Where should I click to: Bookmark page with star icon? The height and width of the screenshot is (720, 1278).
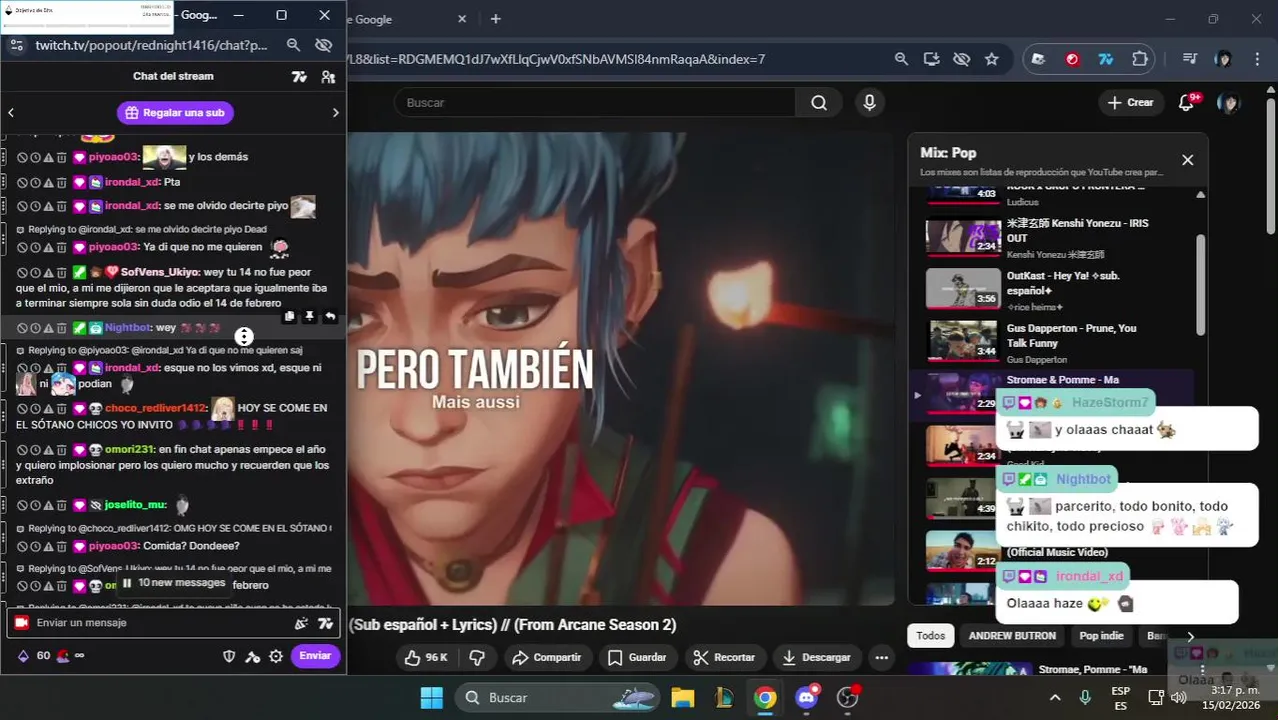[x=991, y=59]
